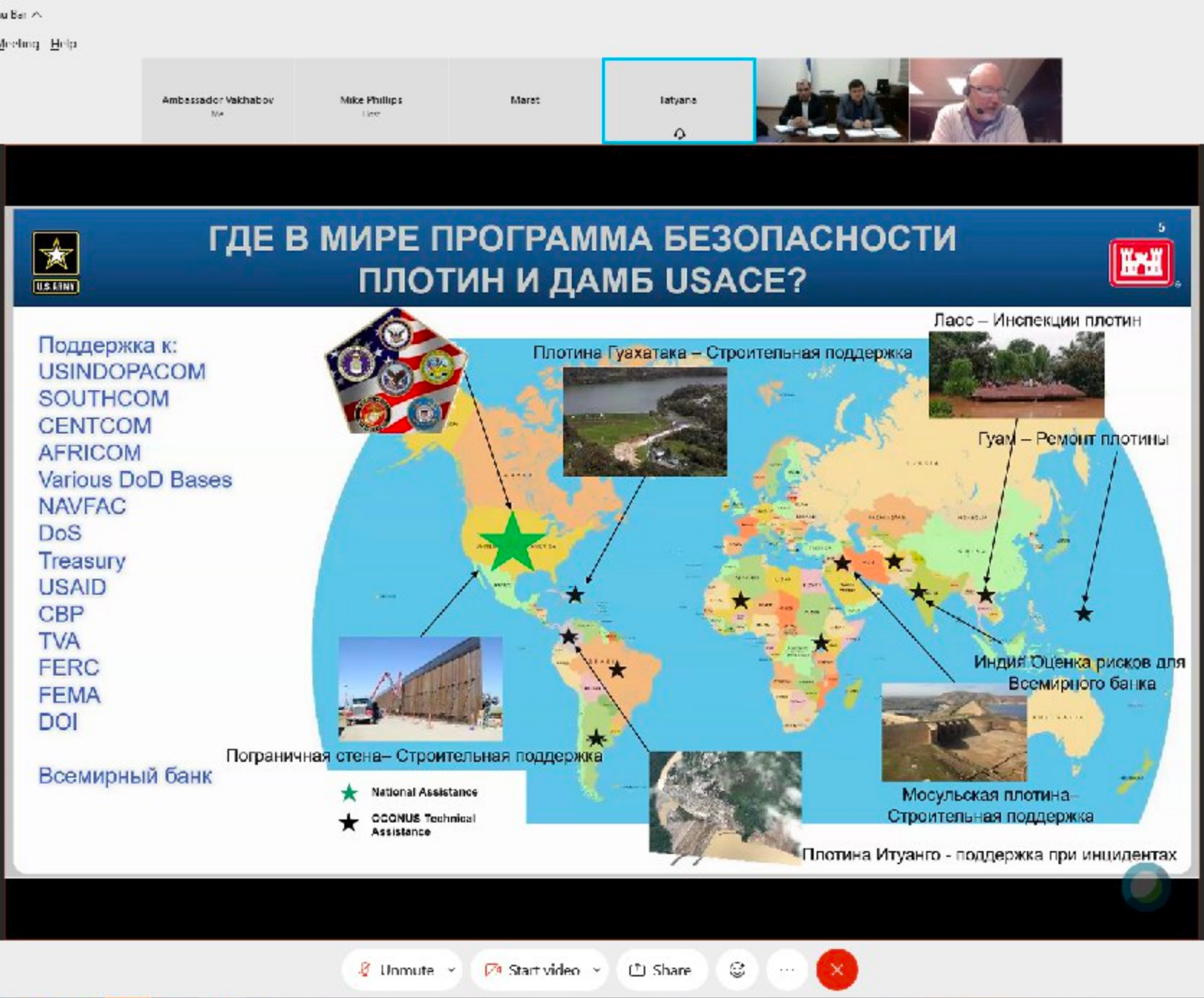The image size is (1204, 998).
Task: Select video tile of man wearing headset
Action: pos(986,100)
